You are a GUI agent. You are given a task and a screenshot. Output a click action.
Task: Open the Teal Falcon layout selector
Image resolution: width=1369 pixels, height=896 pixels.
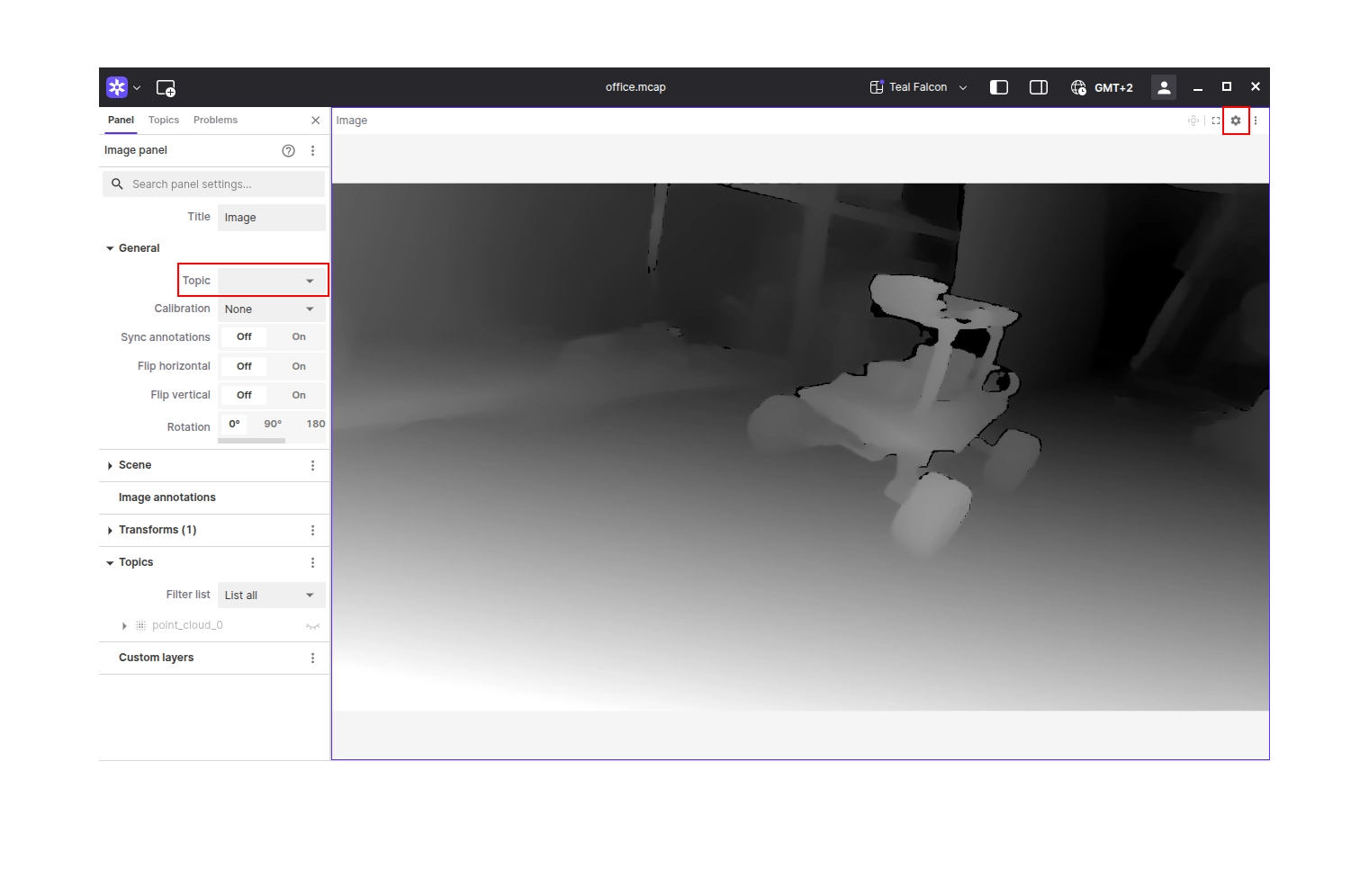tap(917, 86)
